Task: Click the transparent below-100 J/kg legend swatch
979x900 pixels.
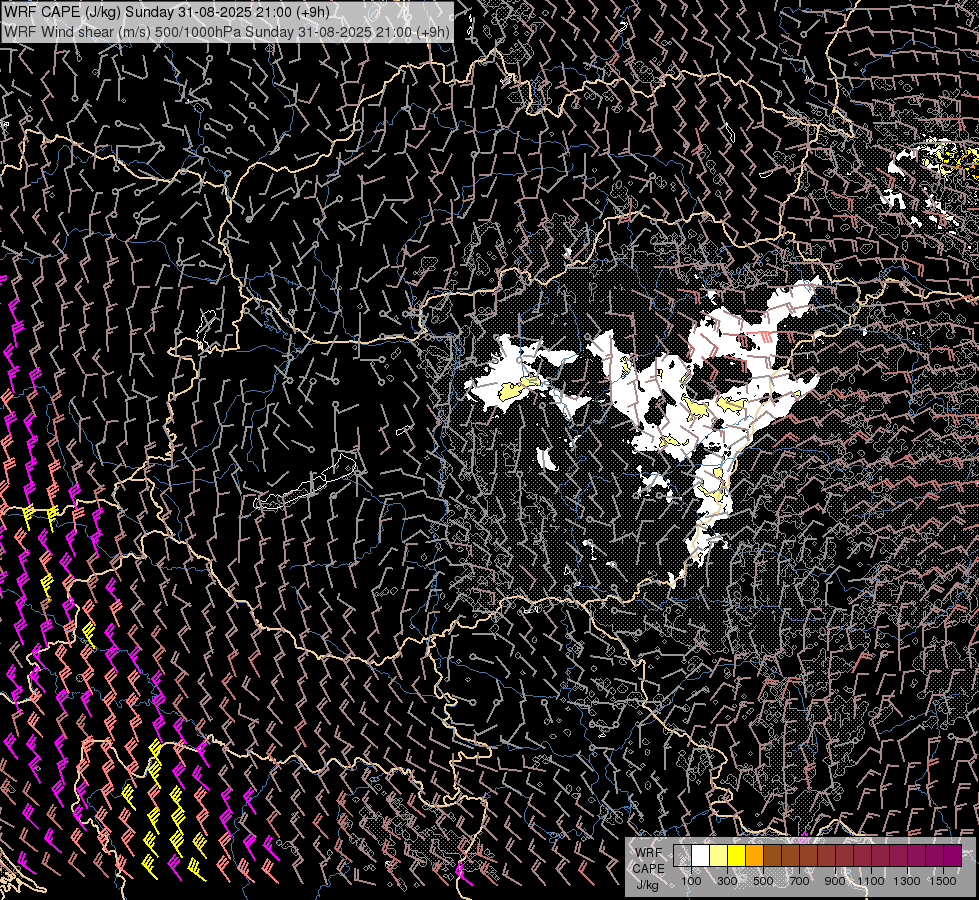Action: [682, 855]
